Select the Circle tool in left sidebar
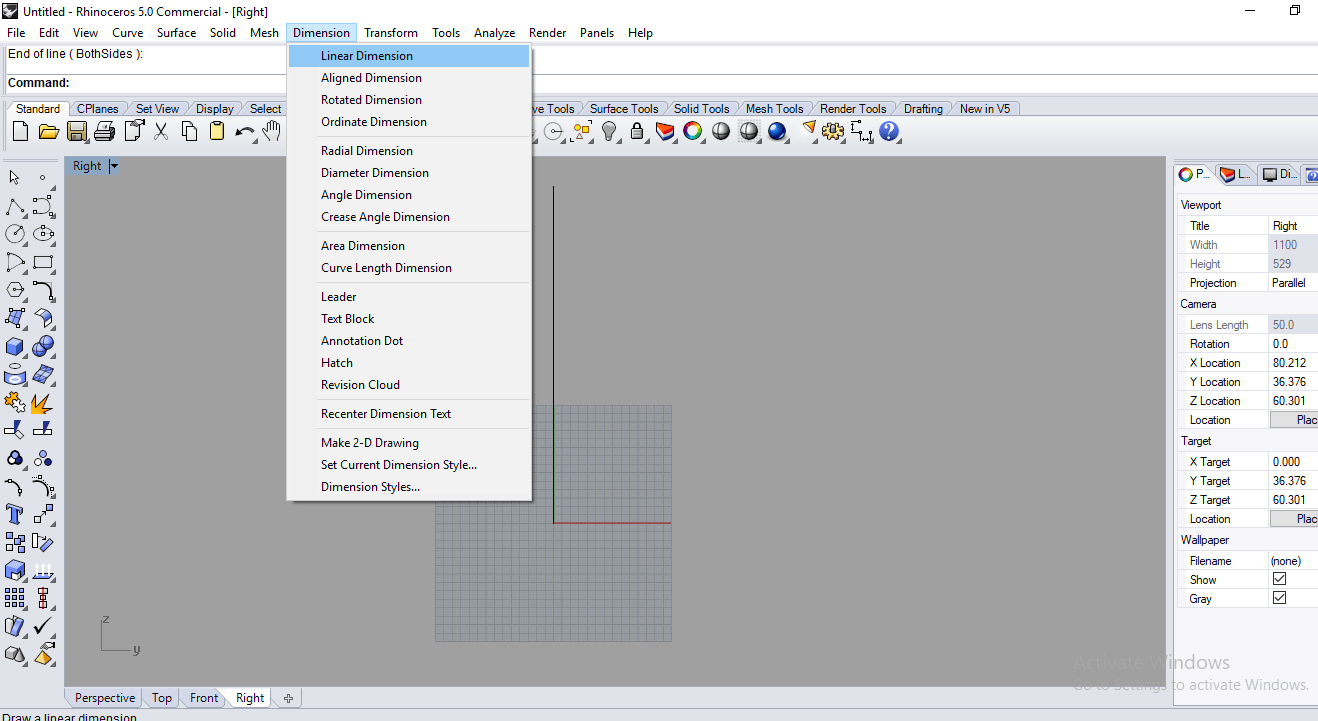 tap(15, 234)
